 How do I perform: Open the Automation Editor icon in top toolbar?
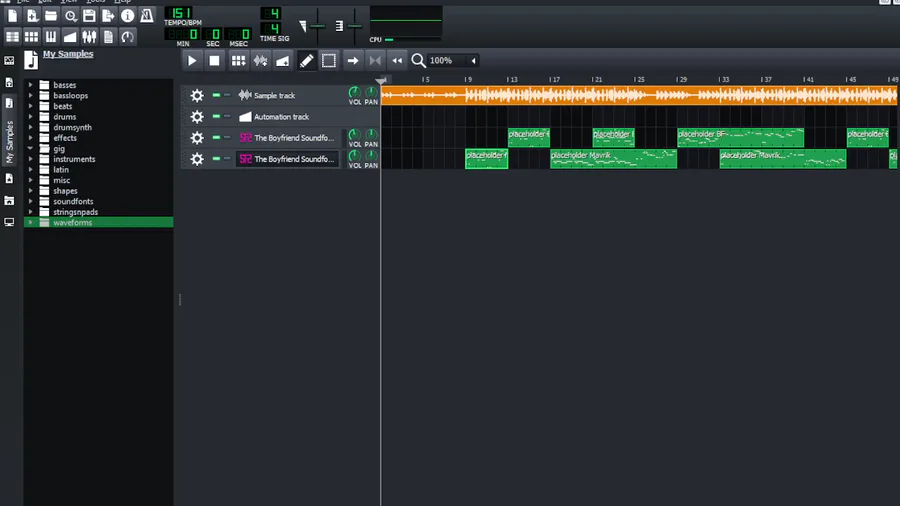click(x=70, y=37)
